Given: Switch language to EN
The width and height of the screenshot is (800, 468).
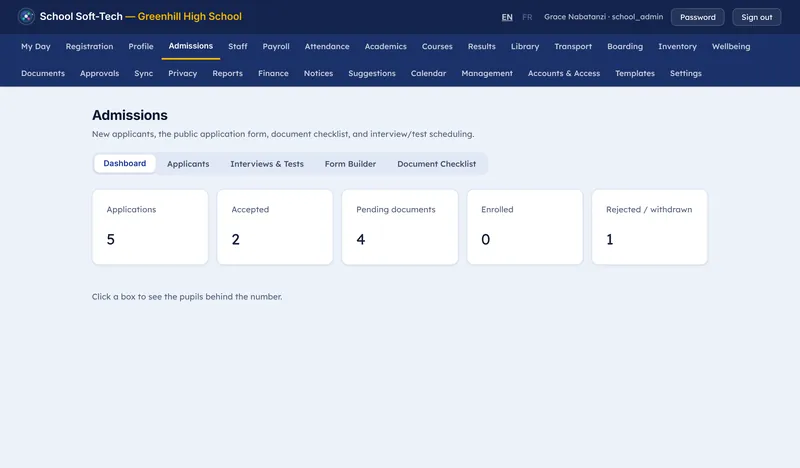Looking at the screenshot, I should pyautogui.click(x=507, y=17).
